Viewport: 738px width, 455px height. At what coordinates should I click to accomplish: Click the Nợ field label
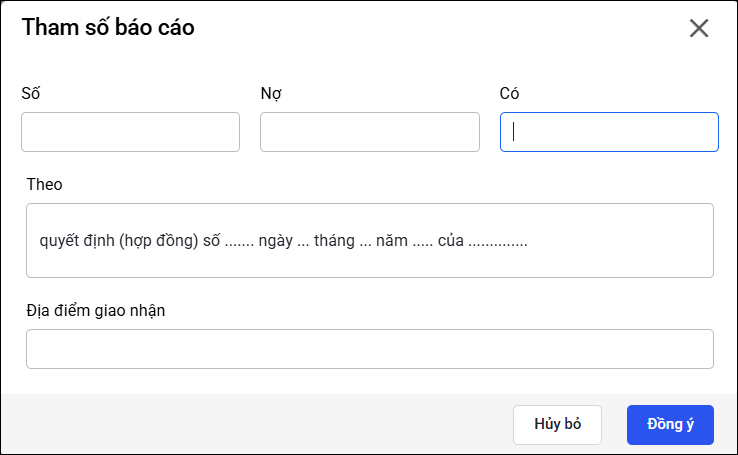coord(270,93)
